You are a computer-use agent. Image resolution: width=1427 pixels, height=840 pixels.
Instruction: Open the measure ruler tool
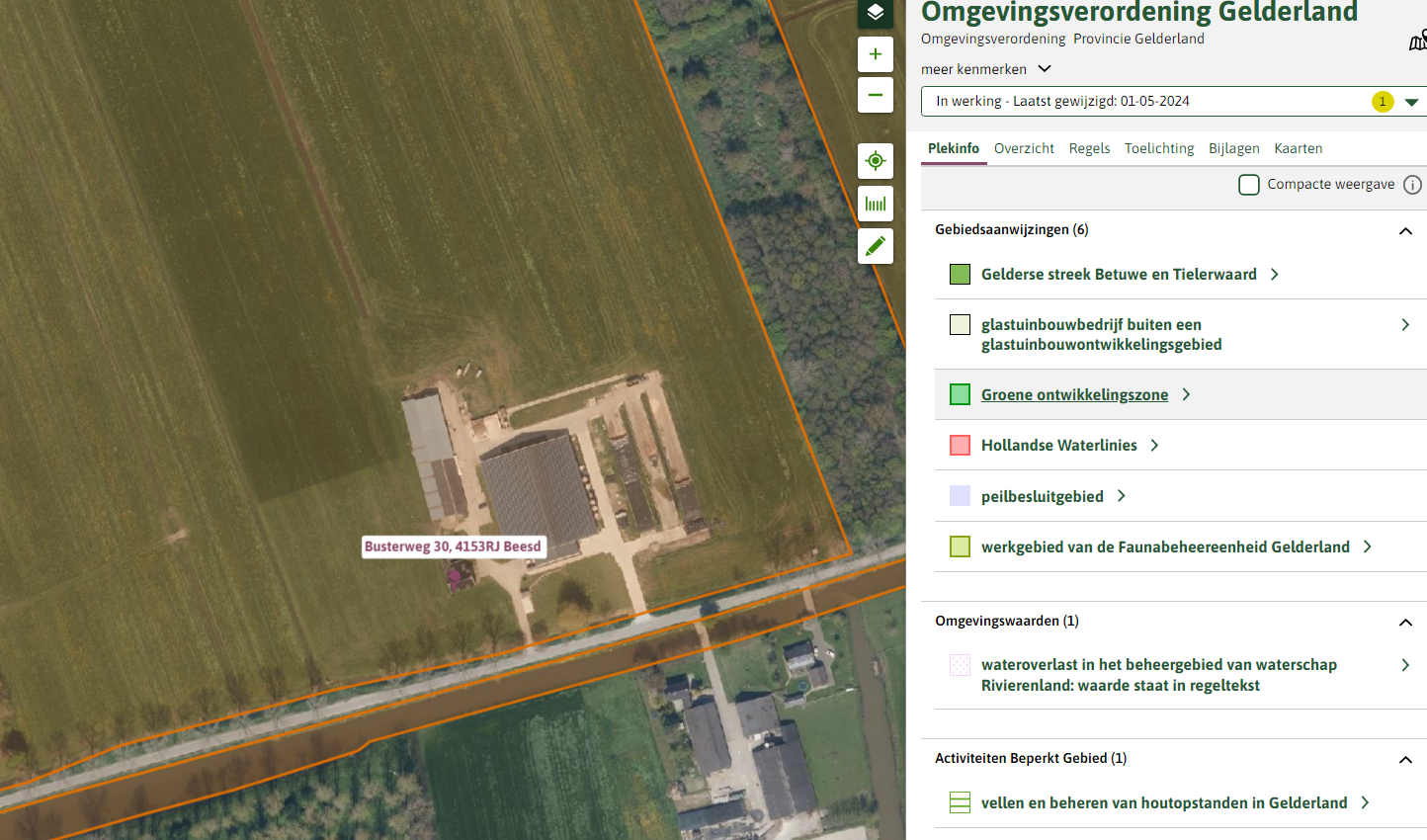point(876,204)
